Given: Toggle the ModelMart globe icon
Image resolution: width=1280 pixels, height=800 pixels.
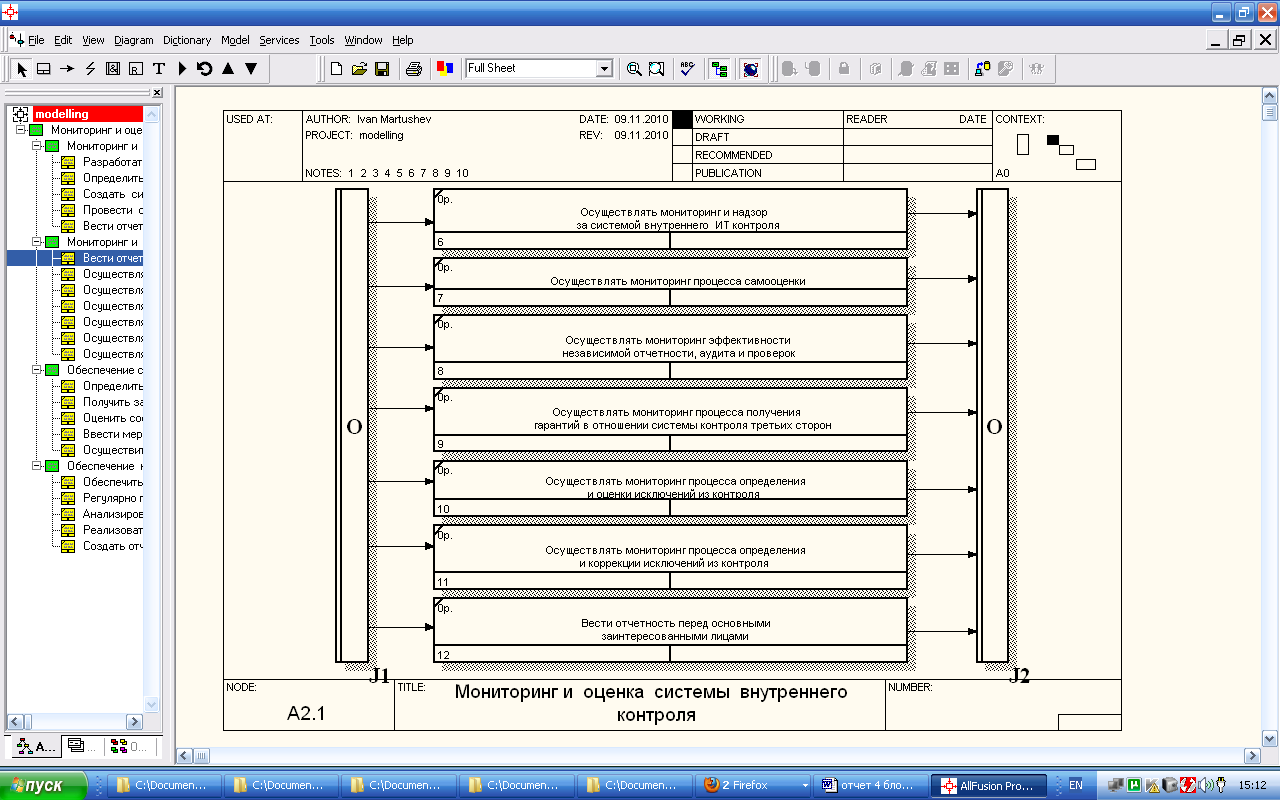Looking at the screenshot, I should [750, 69].
